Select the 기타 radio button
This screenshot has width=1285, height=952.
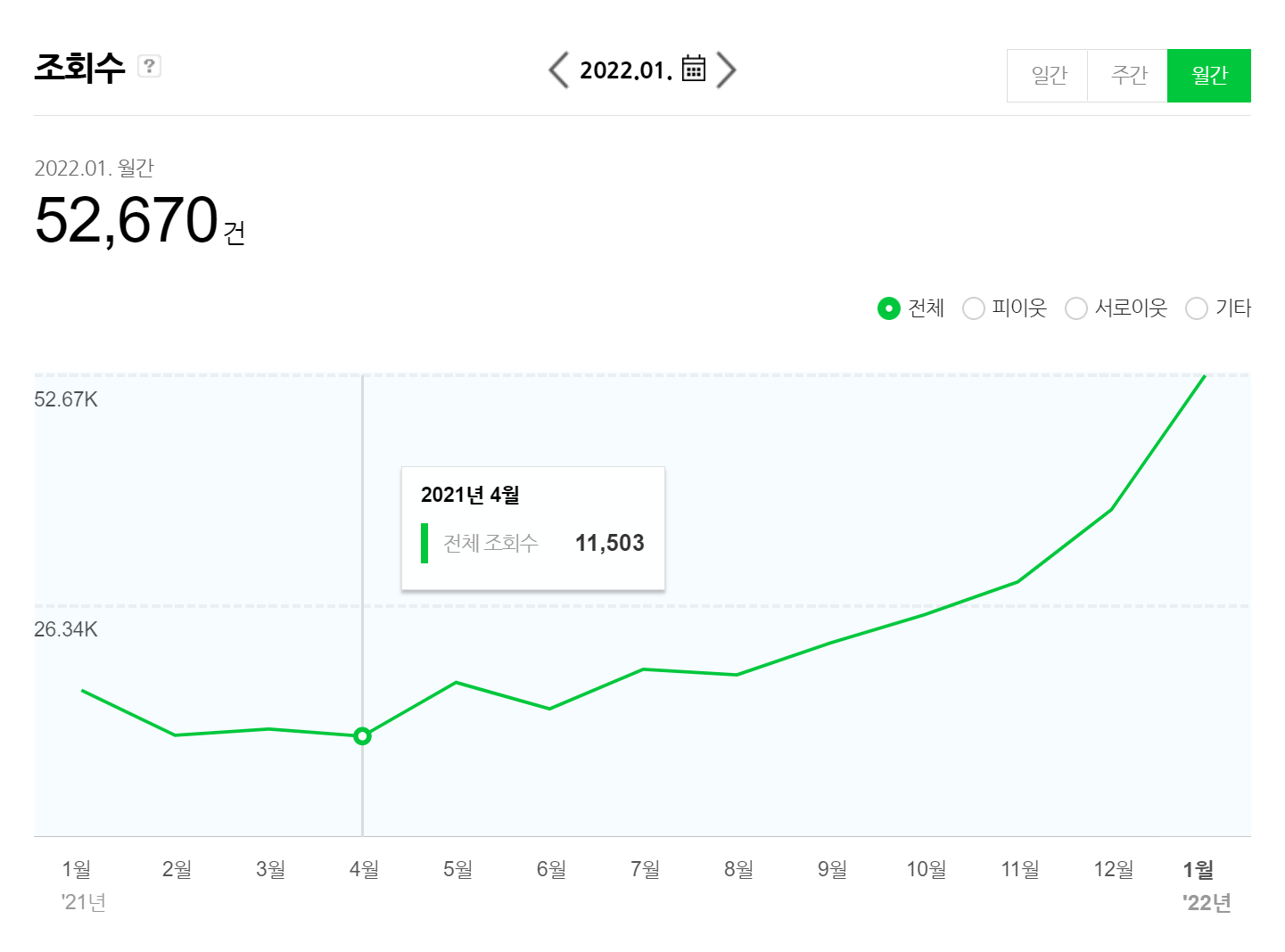point(1197,308)
